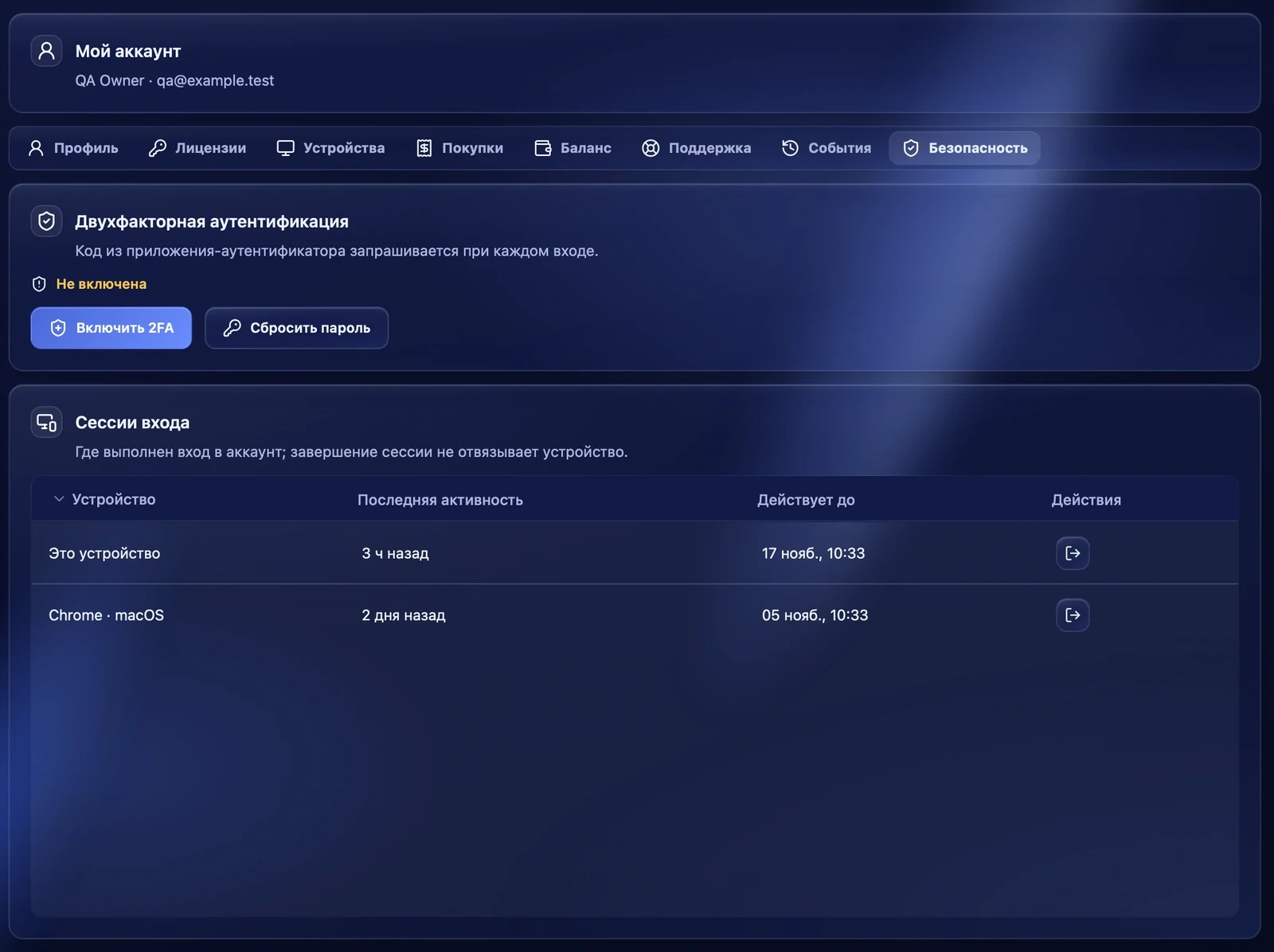Screen dimensions: 1274x952
Task: Open the Покупки tab
Action: tap(460, 148)
